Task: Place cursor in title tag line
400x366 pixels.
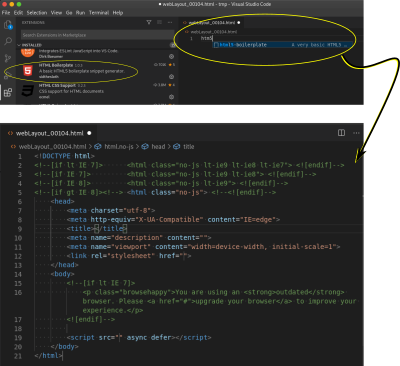Action: (x=97, y=228)
